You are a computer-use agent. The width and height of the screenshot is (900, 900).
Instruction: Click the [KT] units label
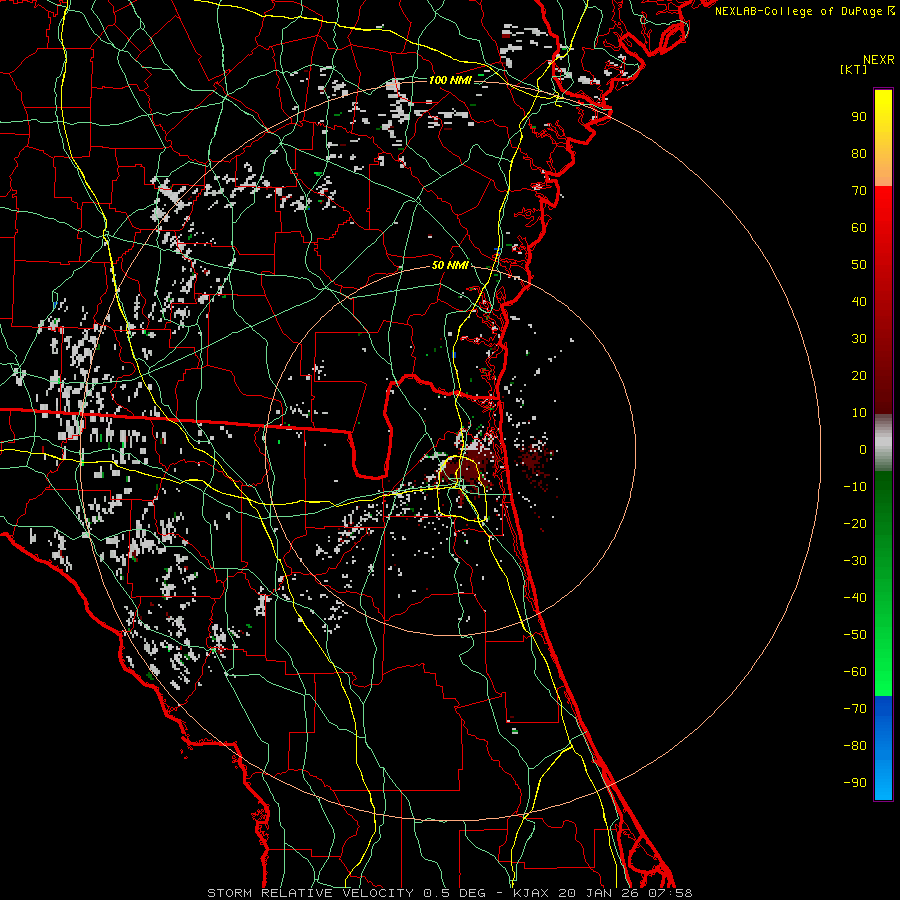(853, 69)
